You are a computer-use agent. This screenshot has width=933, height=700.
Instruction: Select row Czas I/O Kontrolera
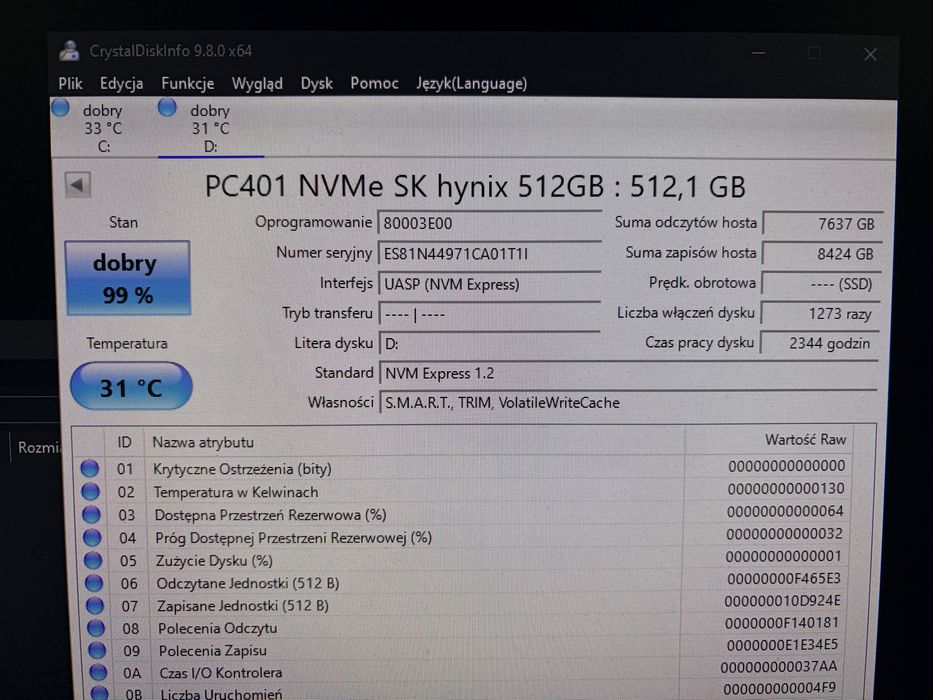(464, 671)
